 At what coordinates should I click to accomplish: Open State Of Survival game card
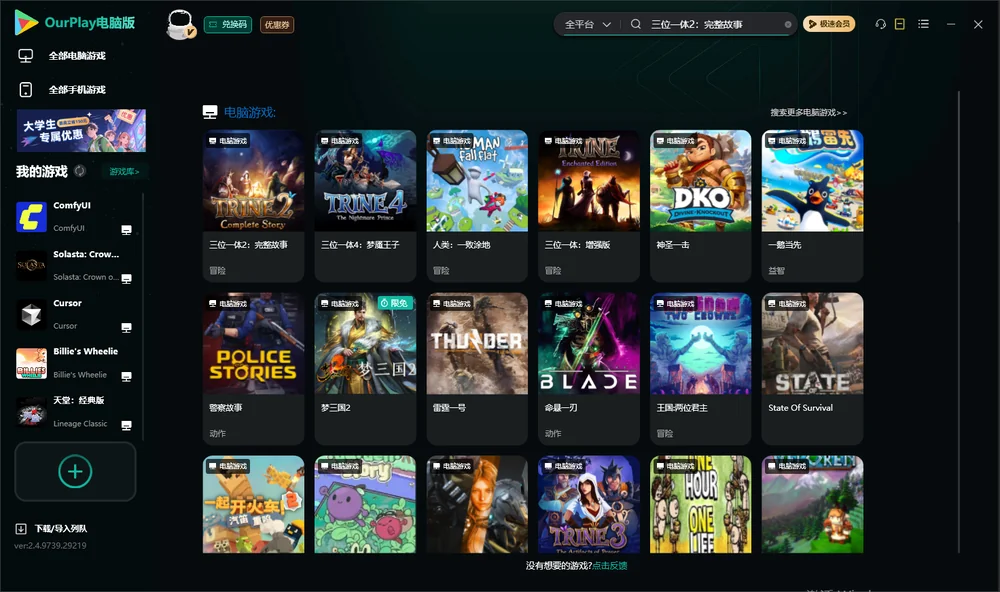pos(812,368)
